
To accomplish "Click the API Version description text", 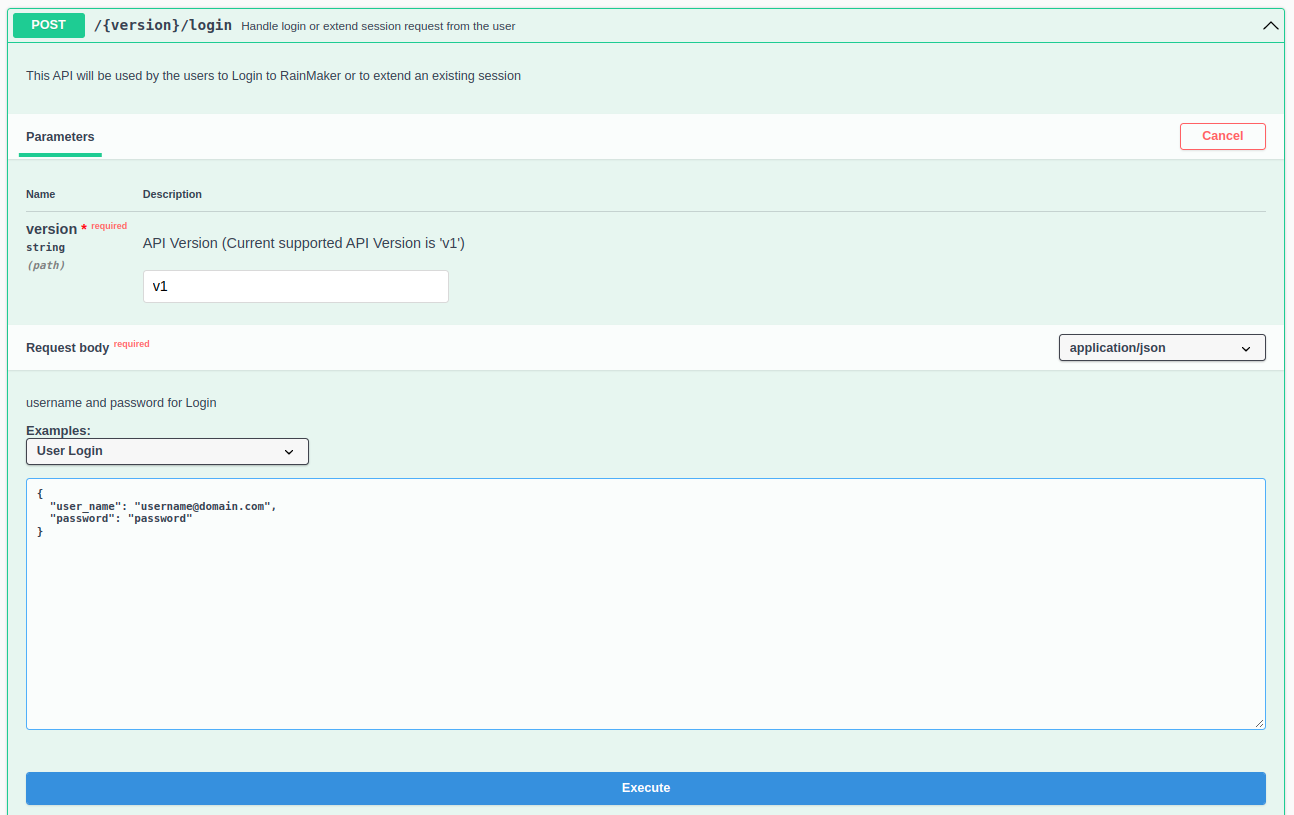I will point(303,243).
